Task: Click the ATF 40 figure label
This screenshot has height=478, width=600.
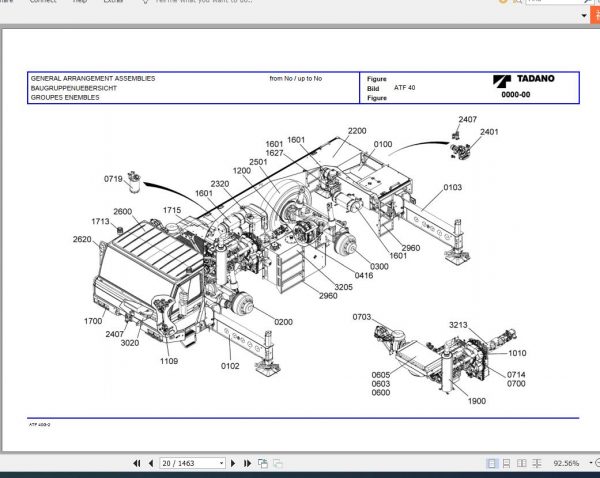Action: pyautogui.click(x=404, y=88)
